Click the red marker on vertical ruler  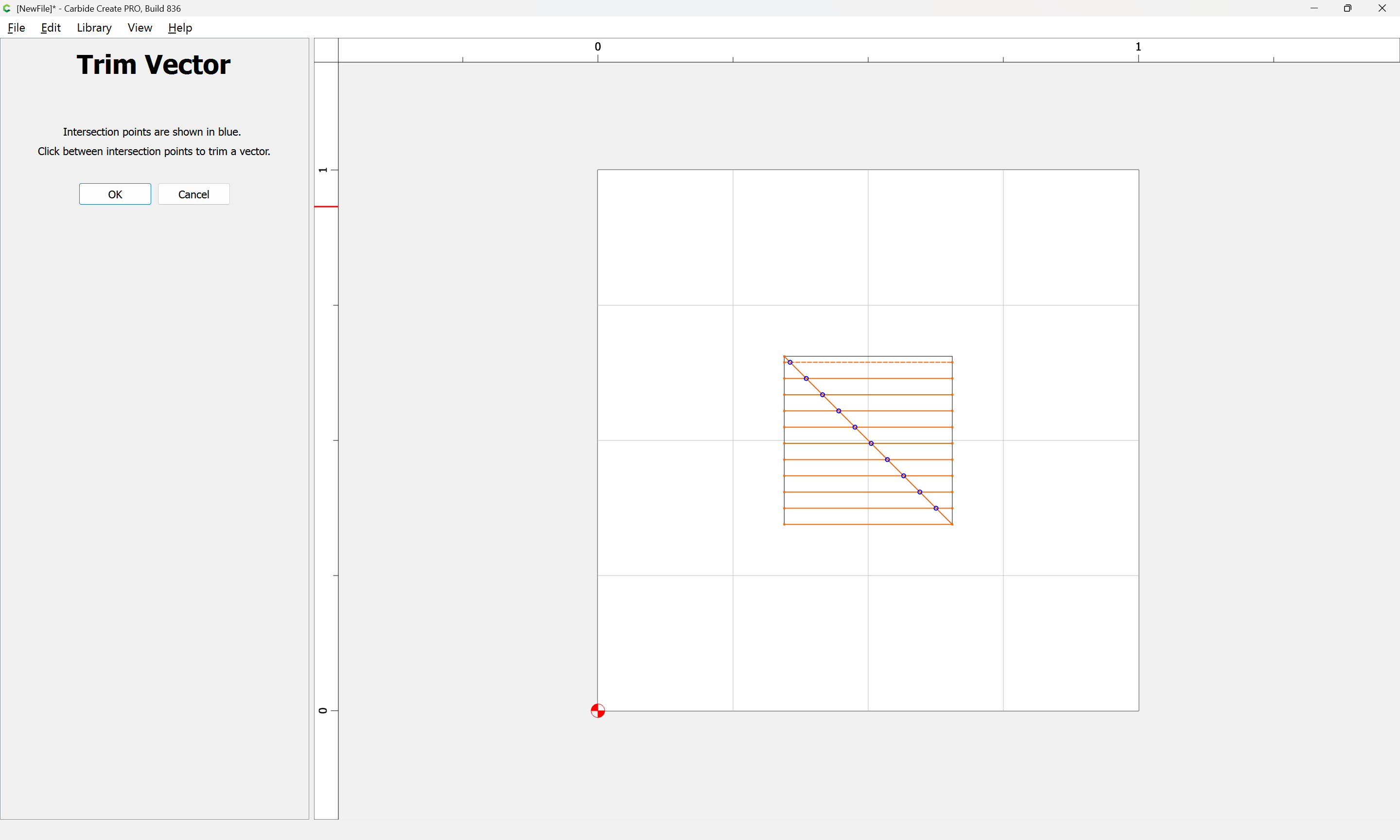[326, 207]
